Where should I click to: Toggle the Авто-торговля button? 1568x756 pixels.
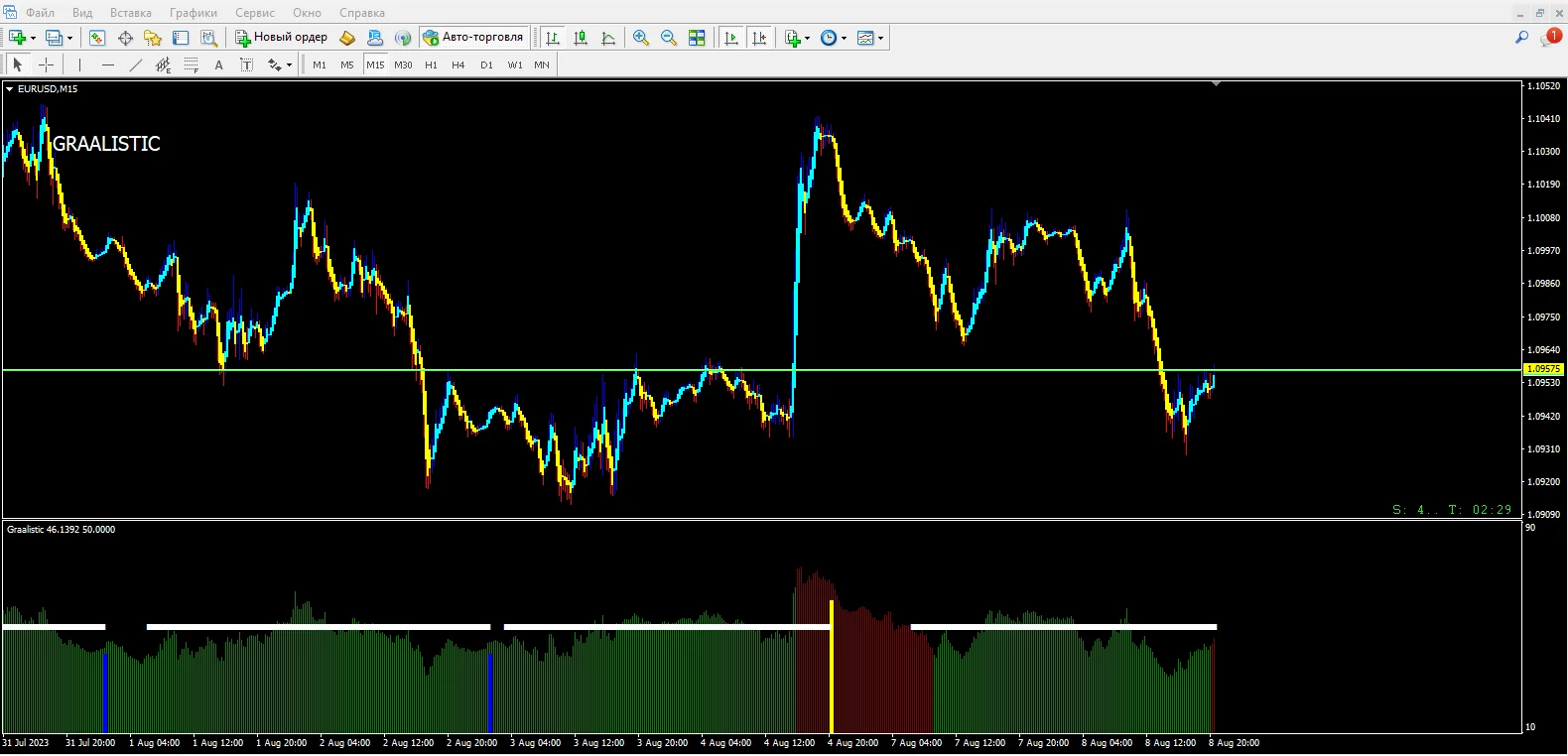pyautogui.click(x=473, y=38)
